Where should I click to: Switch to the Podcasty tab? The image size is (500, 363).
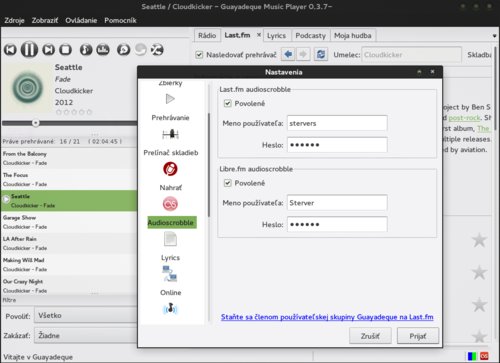311,36
